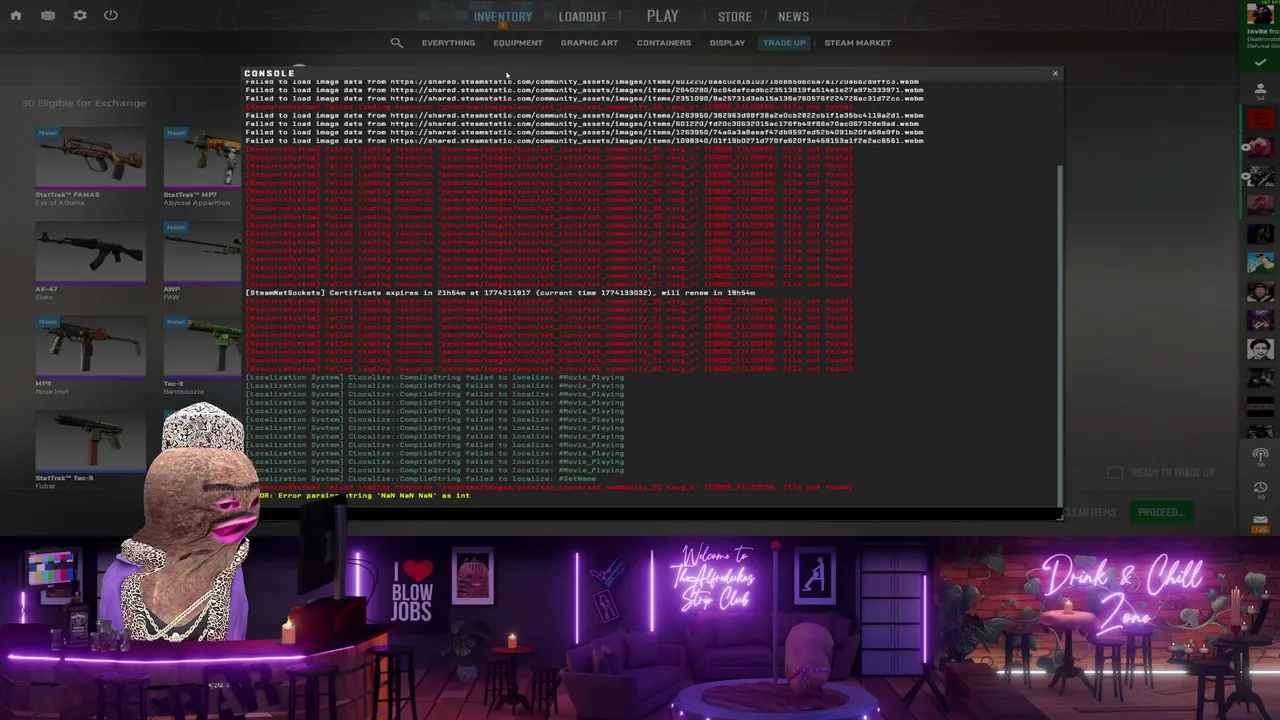Open the Store tab
Screen dimensions: 1280x720
coord(734,17)
